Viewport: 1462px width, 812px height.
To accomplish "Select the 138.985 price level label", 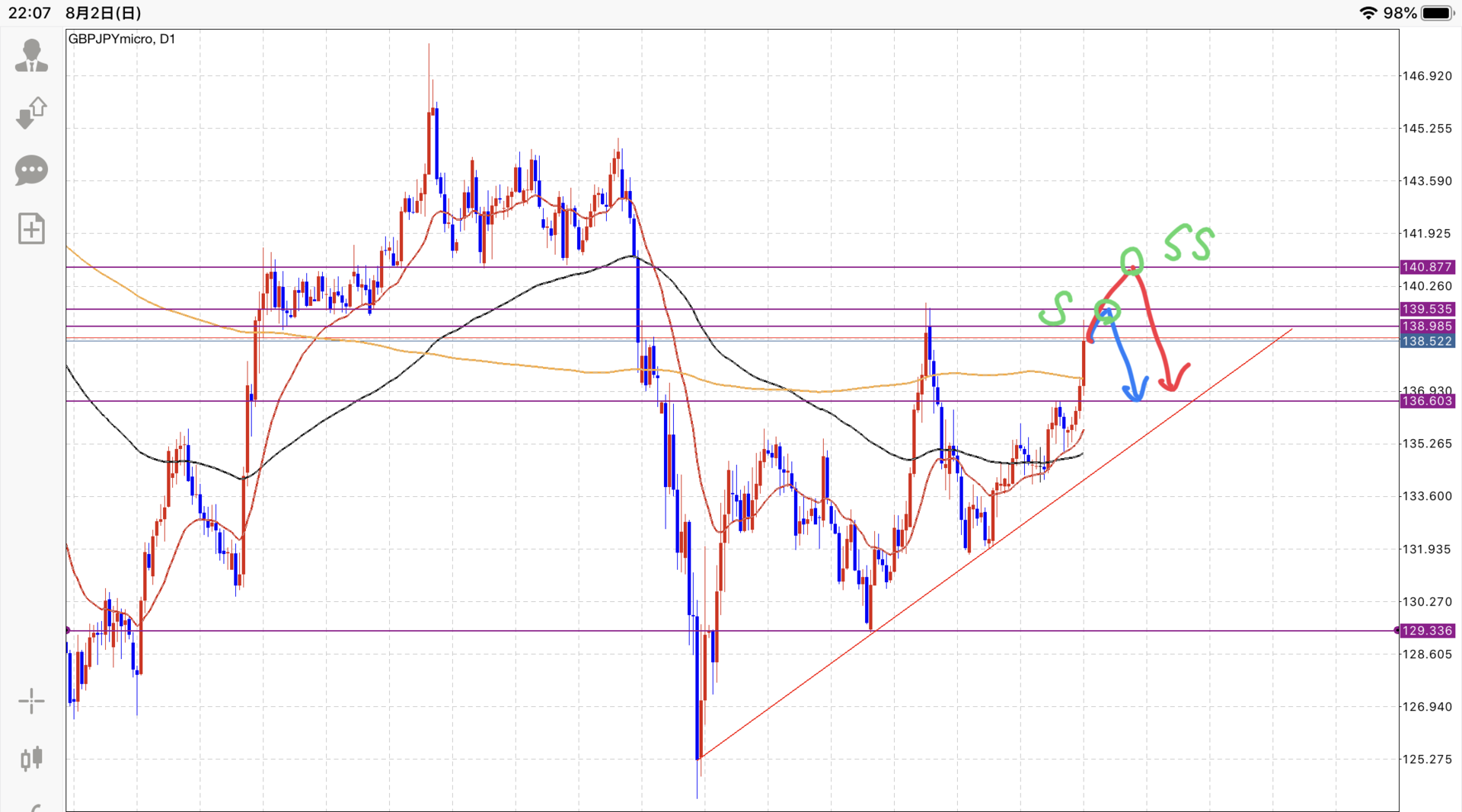I will point(1428,326).
